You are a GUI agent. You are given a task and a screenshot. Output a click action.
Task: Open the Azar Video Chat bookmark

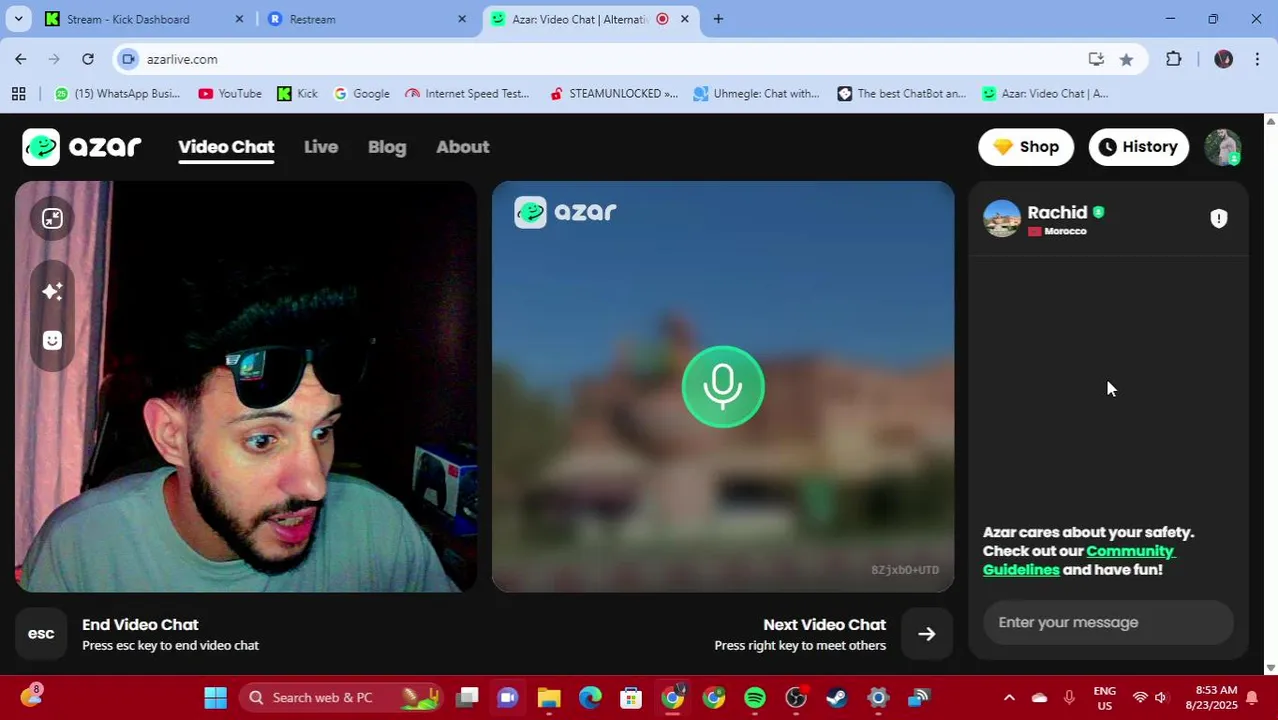(1045, 94)
